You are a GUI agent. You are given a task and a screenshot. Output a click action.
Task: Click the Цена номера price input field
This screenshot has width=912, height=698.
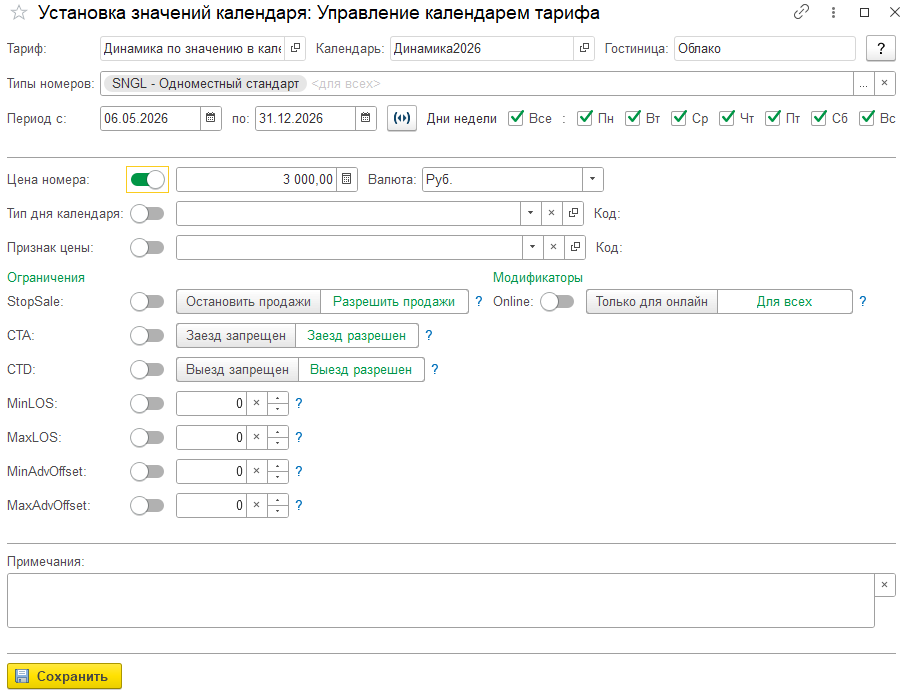coord(256,179)
